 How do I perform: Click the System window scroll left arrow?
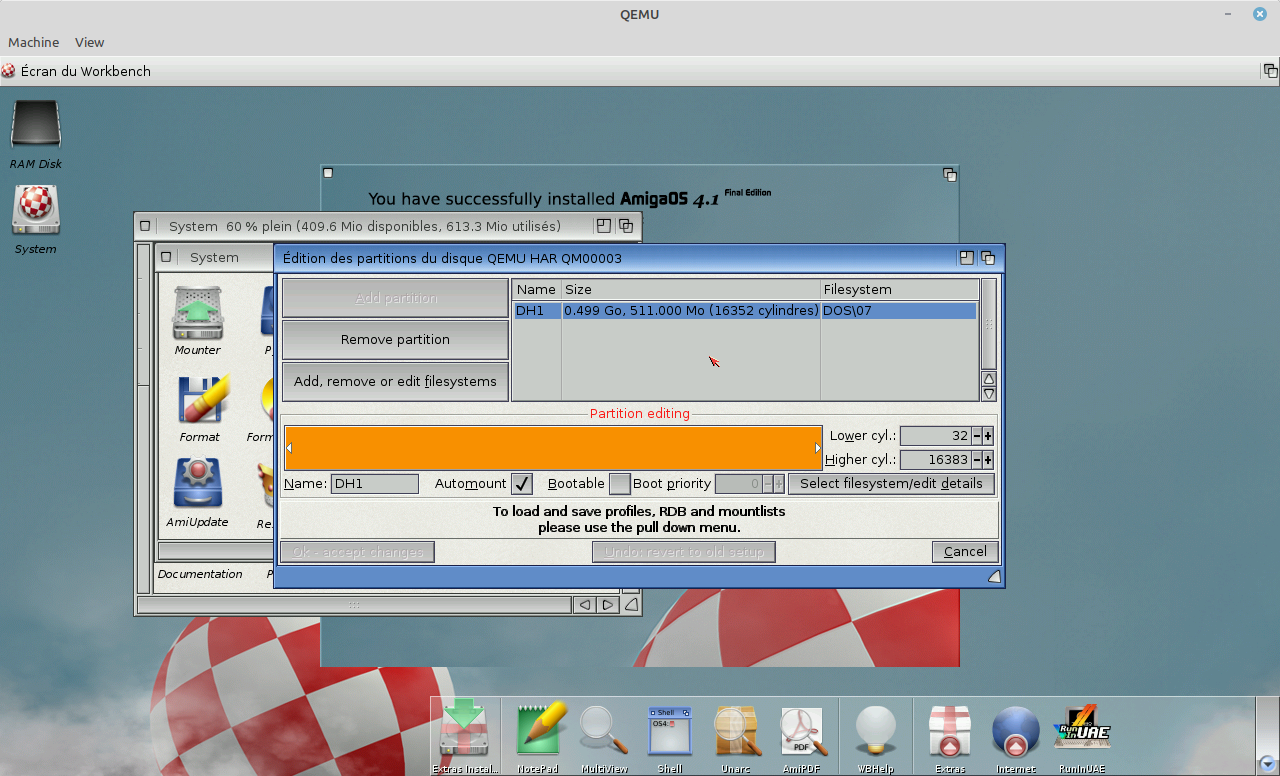pos(585,605)
